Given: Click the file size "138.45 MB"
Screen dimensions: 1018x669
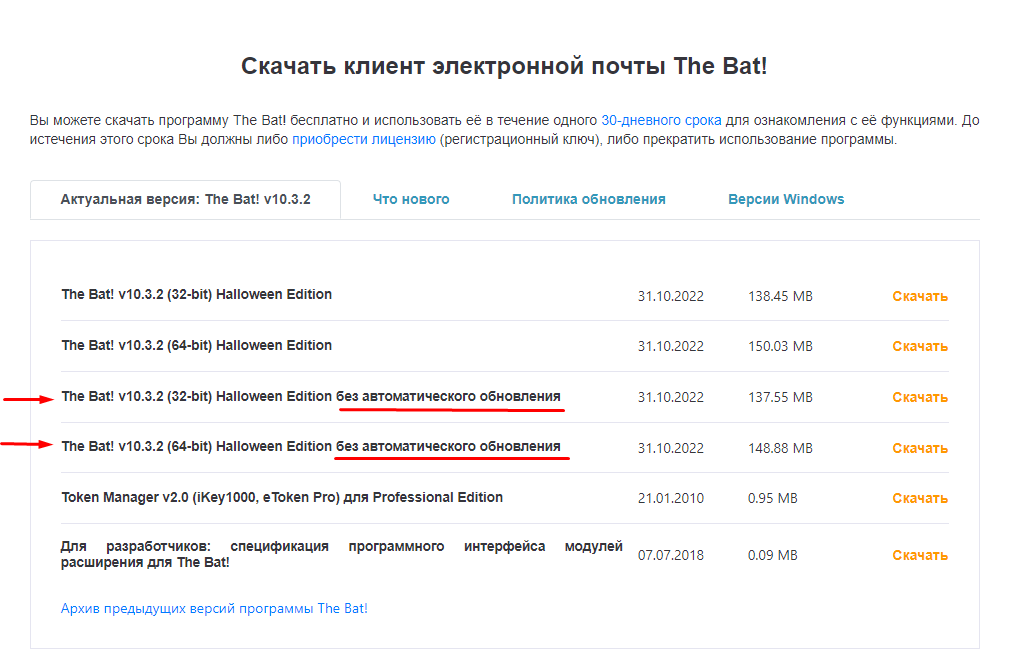Looking at the screenshot, I should point(780,296).
